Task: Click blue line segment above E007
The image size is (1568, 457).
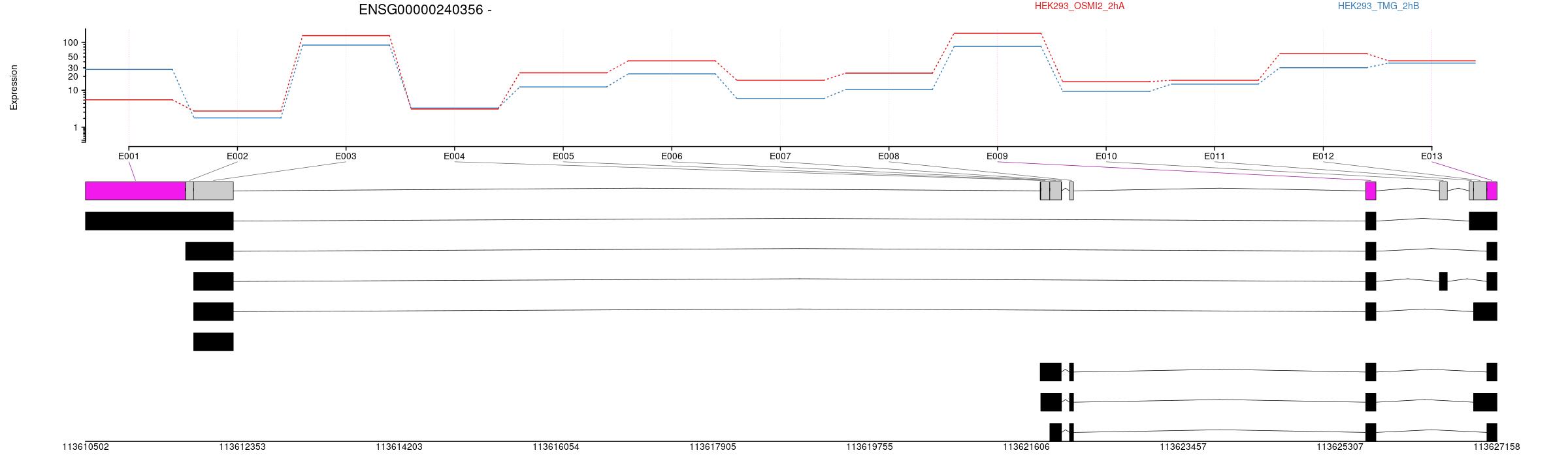Action: point(780,99)
